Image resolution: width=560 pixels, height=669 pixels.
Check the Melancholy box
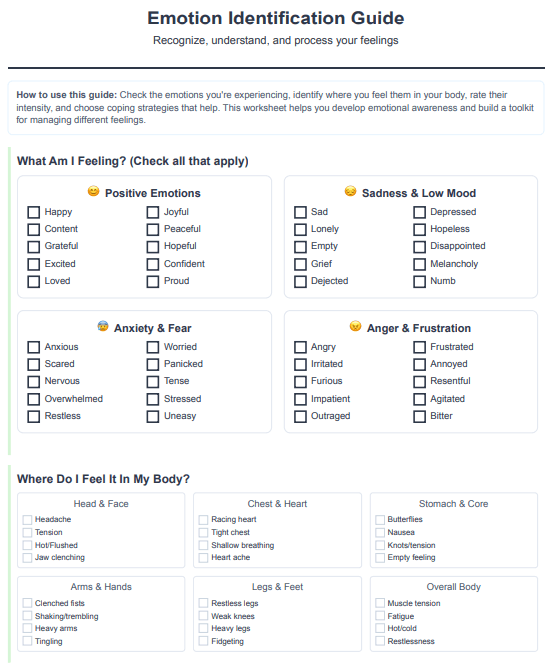(x=419, y=265)
